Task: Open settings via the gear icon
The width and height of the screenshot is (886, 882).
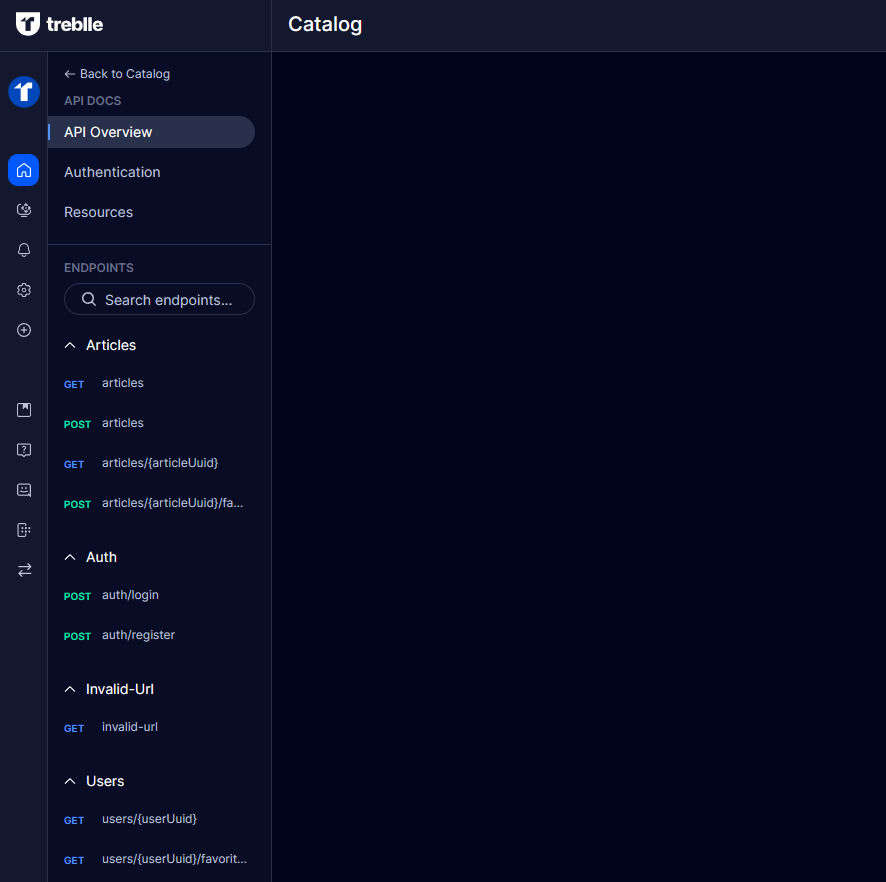Action: click(24, 290)
